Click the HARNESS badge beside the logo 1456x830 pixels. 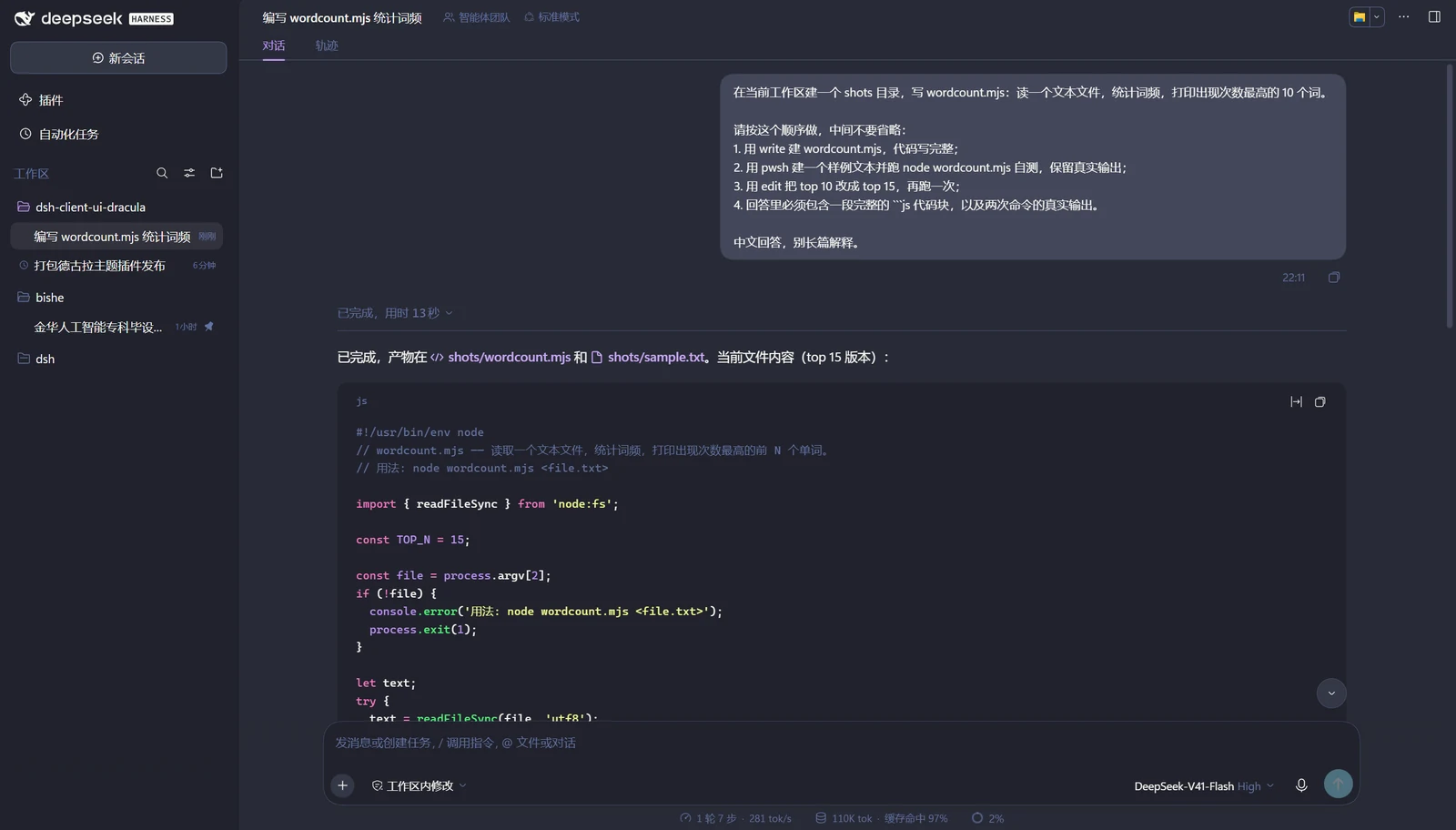pyautogui.click(x=151, y=18)
